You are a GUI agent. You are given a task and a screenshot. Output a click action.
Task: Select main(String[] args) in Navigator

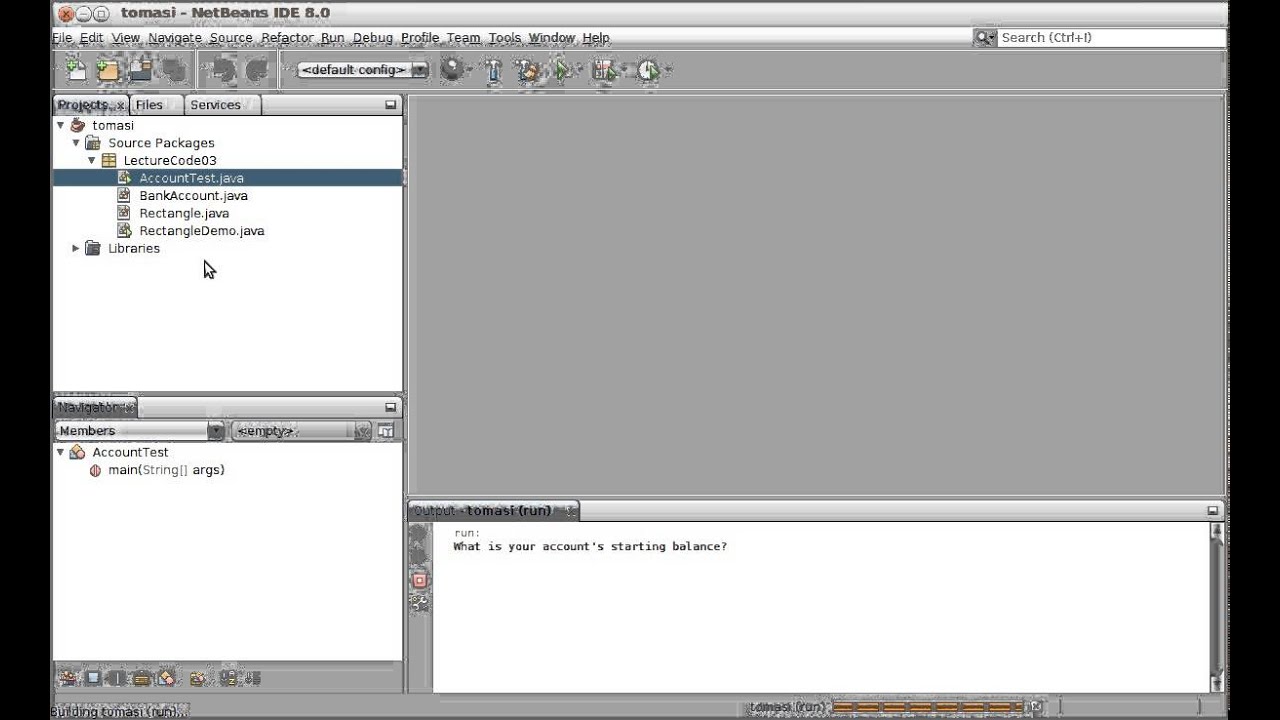pos(166,470)
